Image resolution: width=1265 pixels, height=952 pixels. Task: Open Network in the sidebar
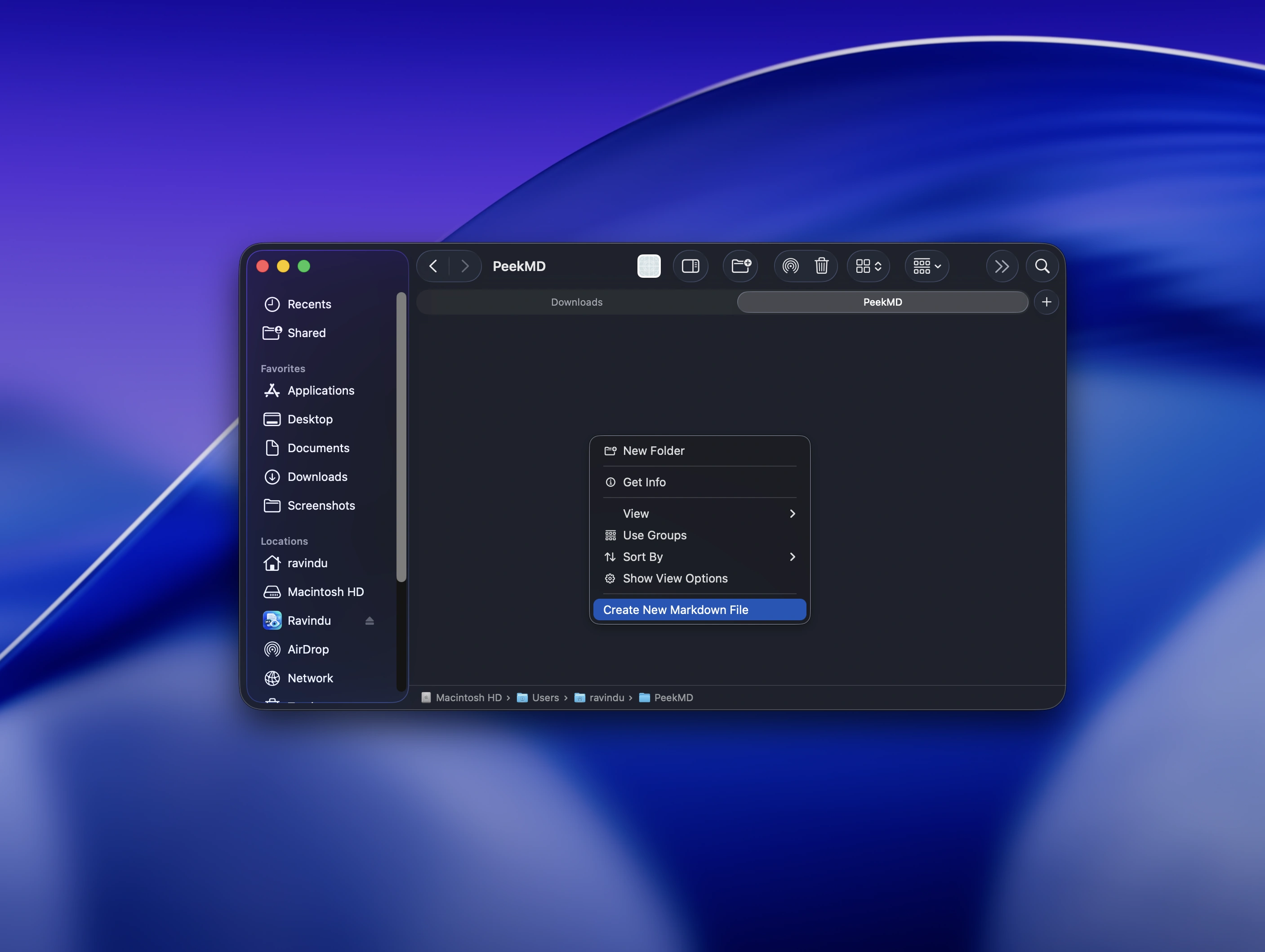coord(322,678)
